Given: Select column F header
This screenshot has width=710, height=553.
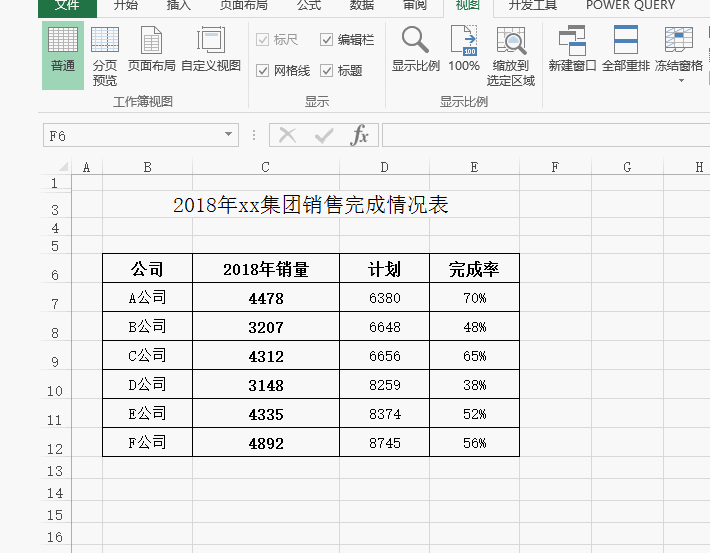Looking at the screenshot, I should (x=555, y=167).
